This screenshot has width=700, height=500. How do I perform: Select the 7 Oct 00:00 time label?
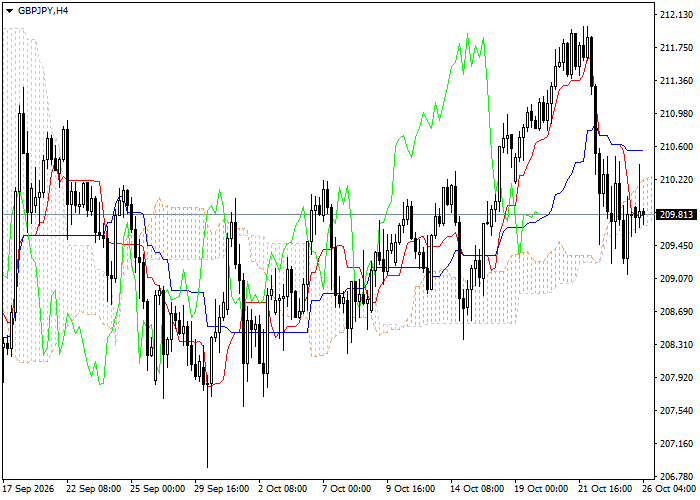[x=347, y=489]
